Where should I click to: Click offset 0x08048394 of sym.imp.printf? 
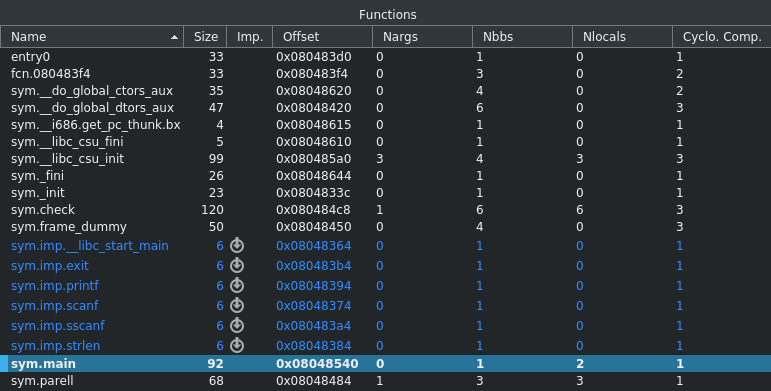point(314,286)
